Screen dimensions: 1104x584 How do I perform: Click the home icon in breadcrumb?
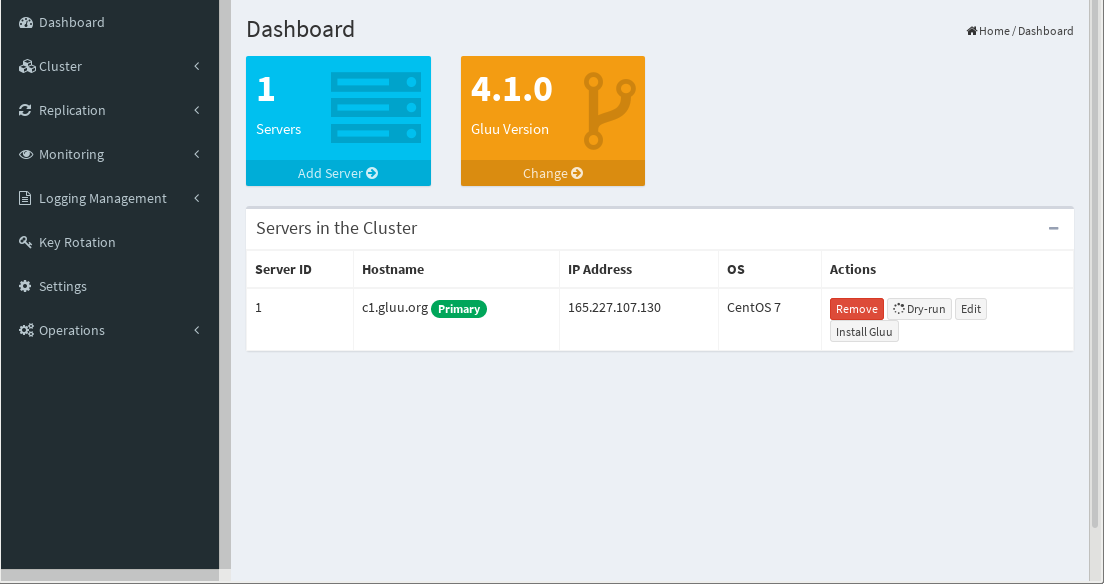972,30
